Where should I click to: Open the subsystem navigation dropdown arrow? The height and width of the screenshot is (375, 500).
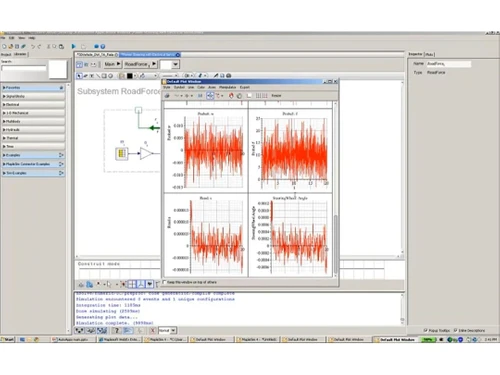pos(175,64)
